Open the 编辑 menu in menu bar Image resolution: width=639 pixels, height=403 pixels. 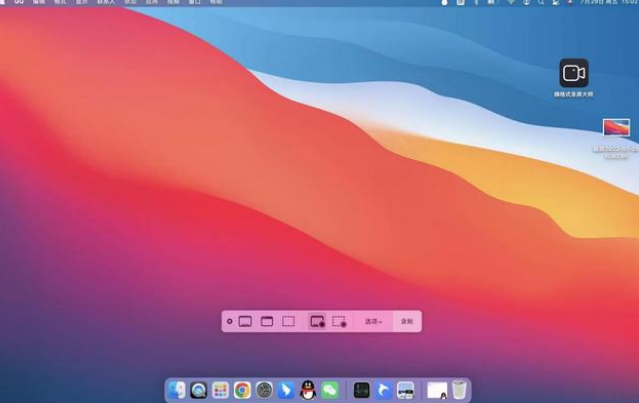(38, 3)
